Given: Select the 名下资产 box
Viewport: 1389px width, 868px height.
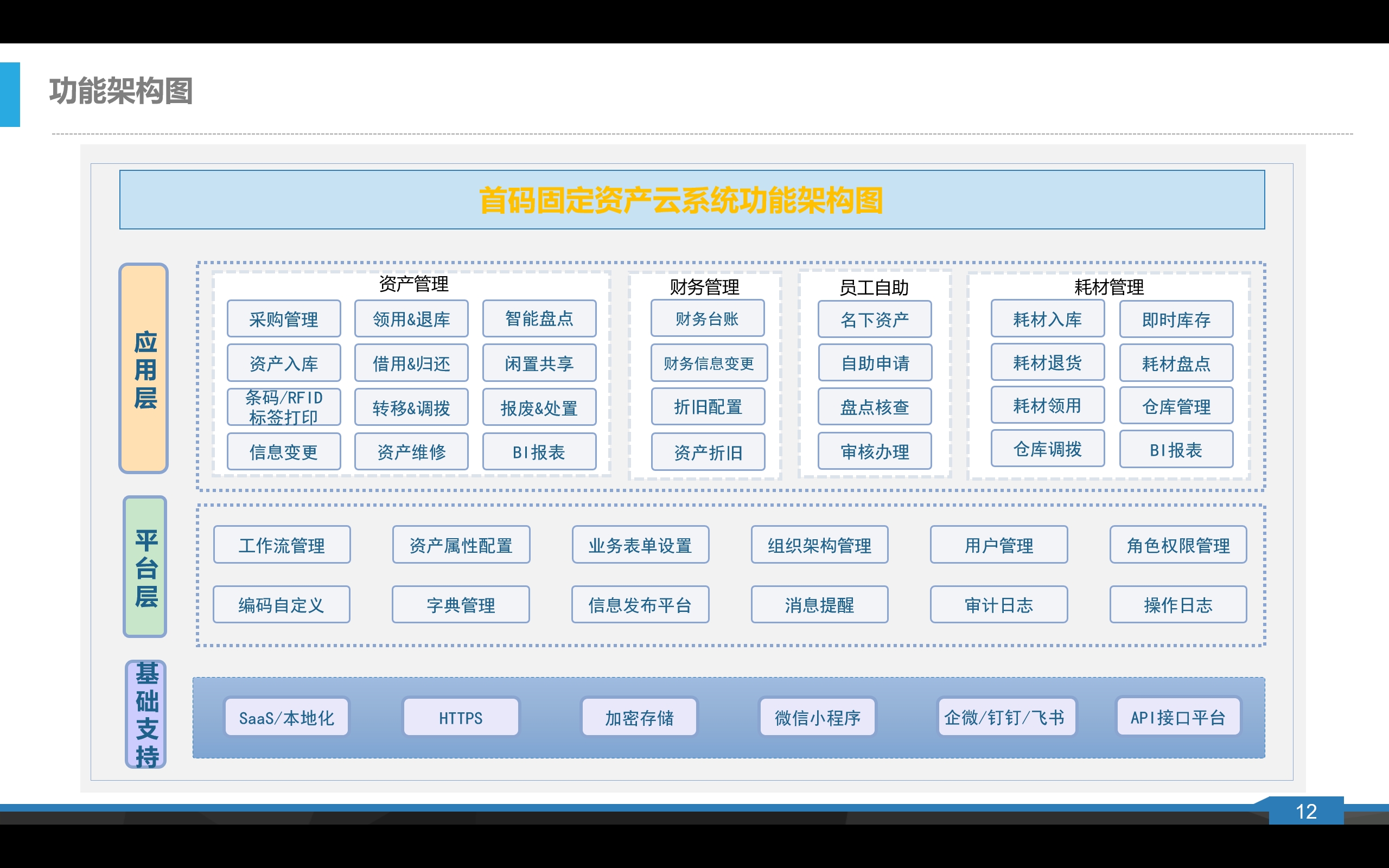Looking at the screenshot, I should (x=874, y=319).
